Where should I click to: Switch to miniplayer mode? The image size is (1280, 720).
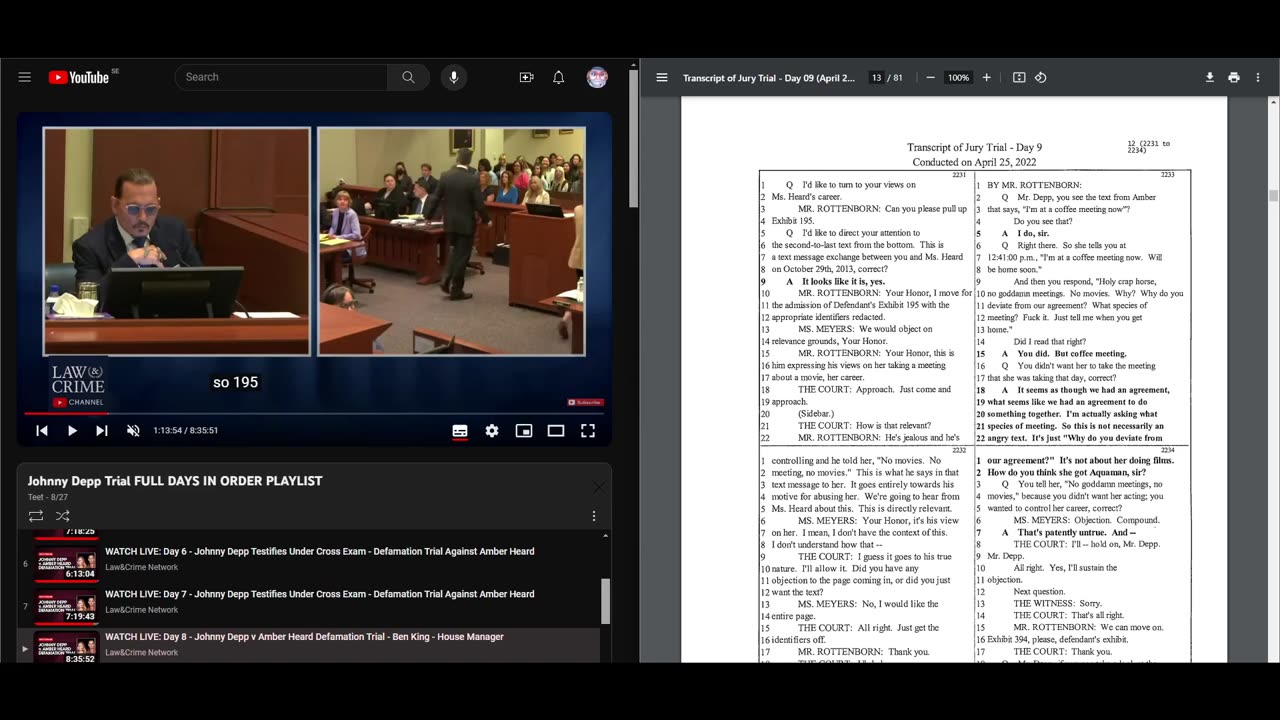(524, 430)
